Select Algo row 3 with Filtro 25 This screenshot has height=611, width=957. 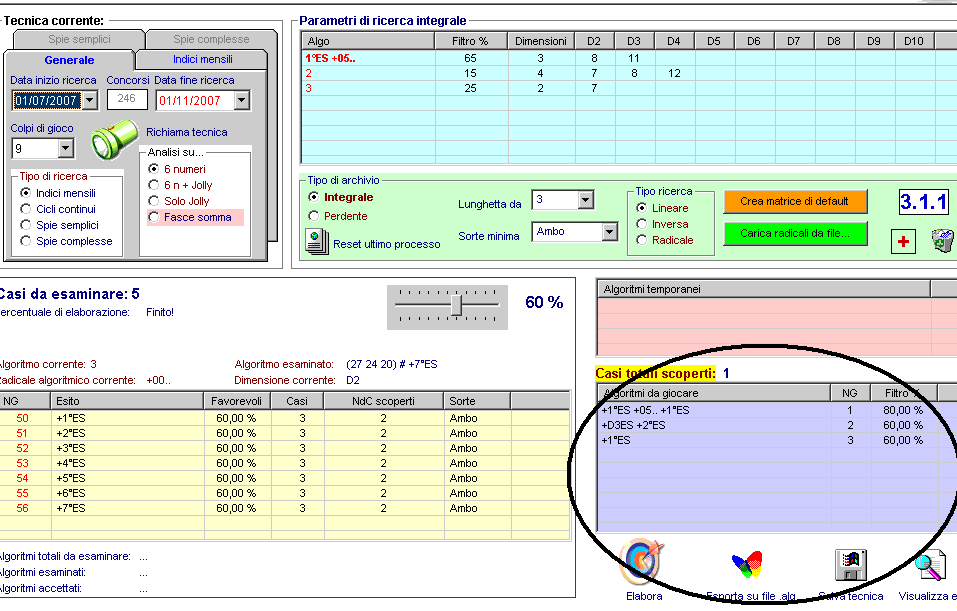629,88
